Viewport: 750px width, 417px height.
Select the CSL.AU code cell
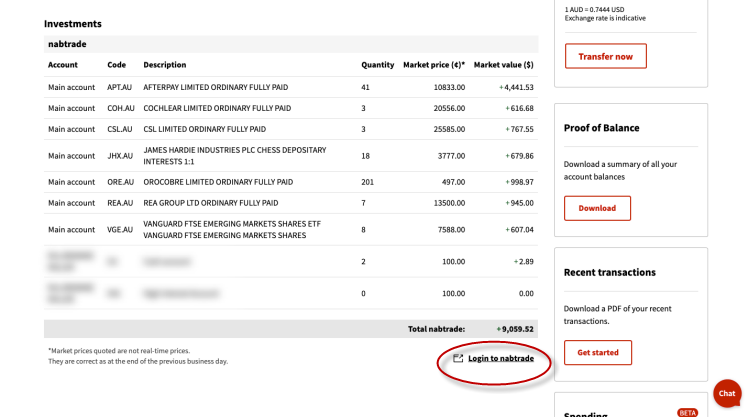pos(120,130)
